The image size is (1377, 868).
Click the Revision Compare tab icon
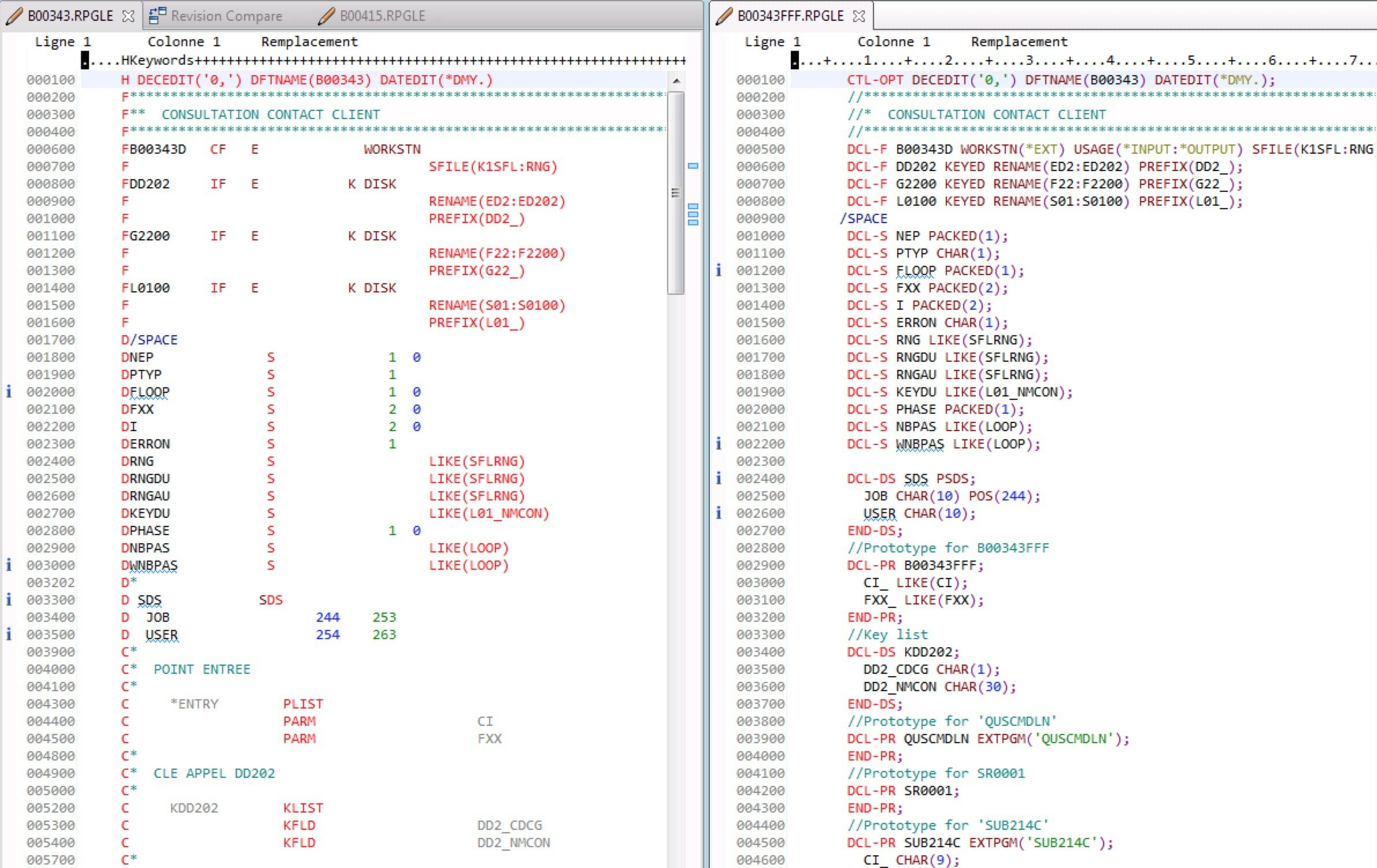[157, 16]
